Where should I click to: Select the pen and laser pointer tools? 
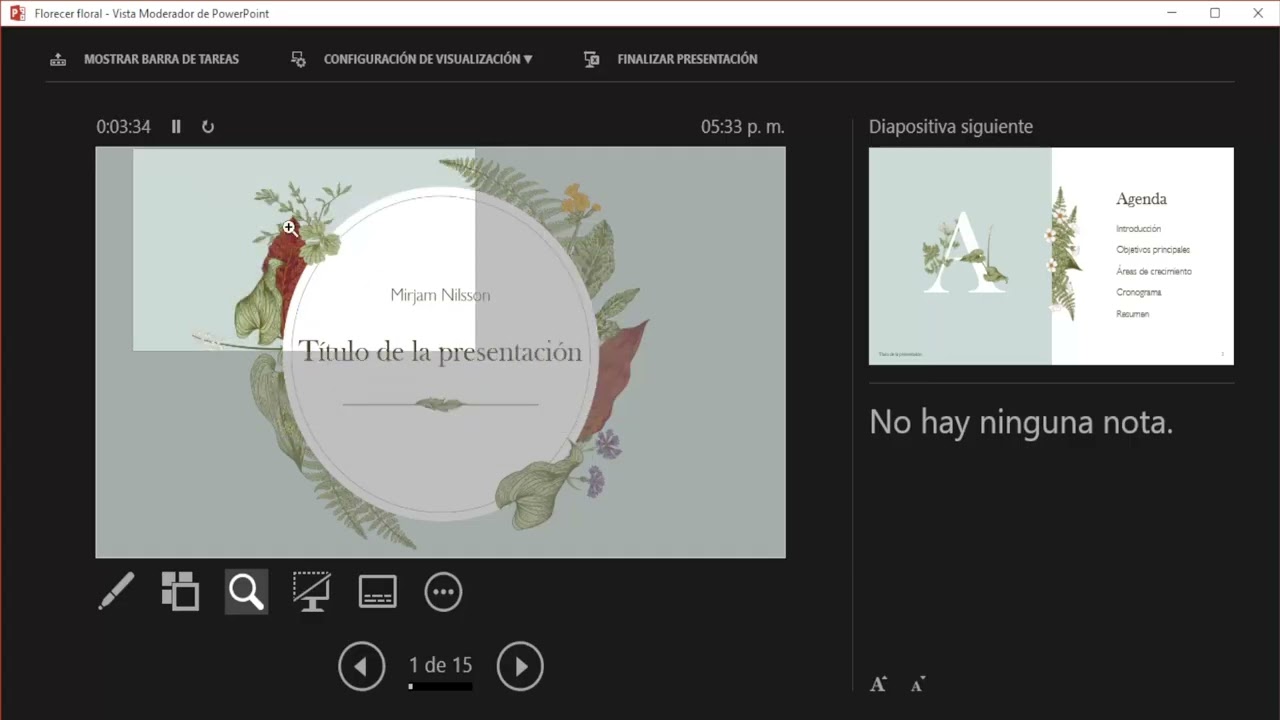coord(116,592)
